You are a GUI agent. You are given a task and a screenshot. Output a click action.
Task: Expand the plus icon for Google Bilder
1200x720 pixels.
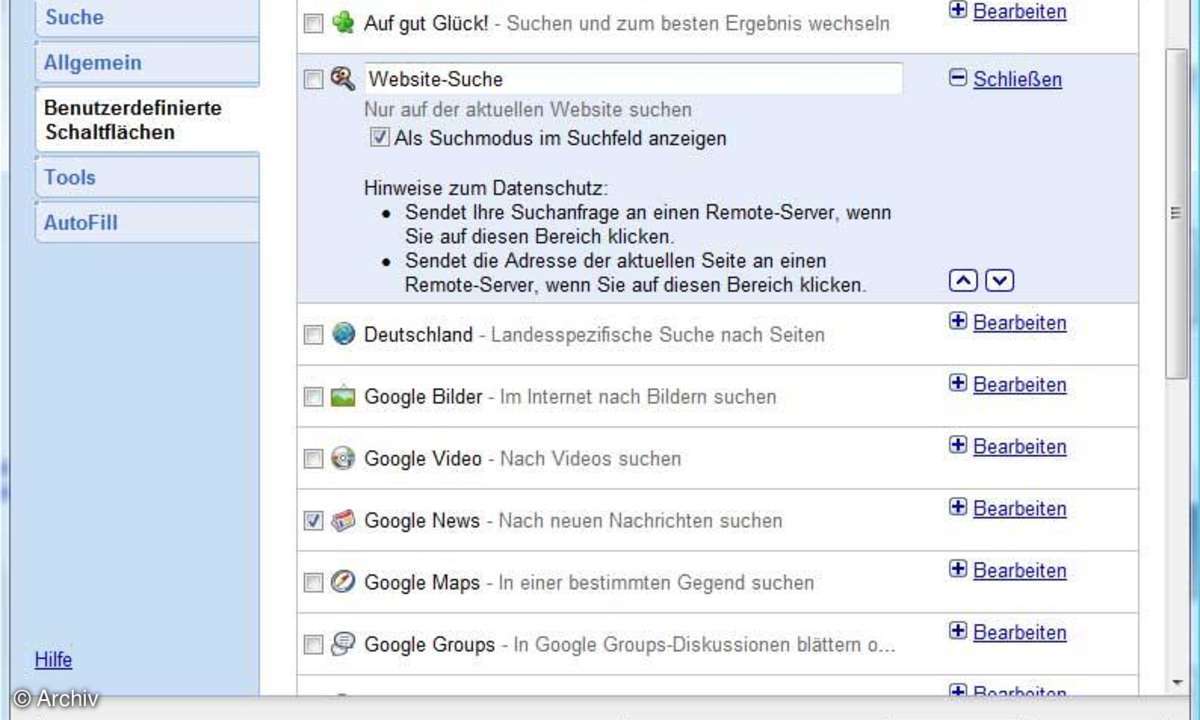pos(958,384)
